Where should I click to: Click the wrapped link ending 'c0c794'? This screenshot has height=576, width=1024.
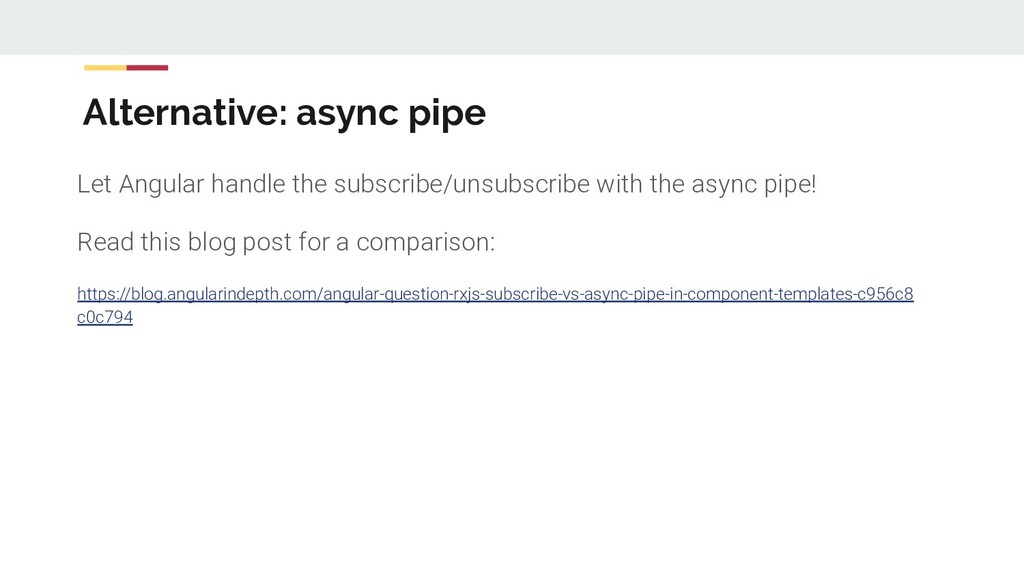pyautogui.click(x=104, y=317)
